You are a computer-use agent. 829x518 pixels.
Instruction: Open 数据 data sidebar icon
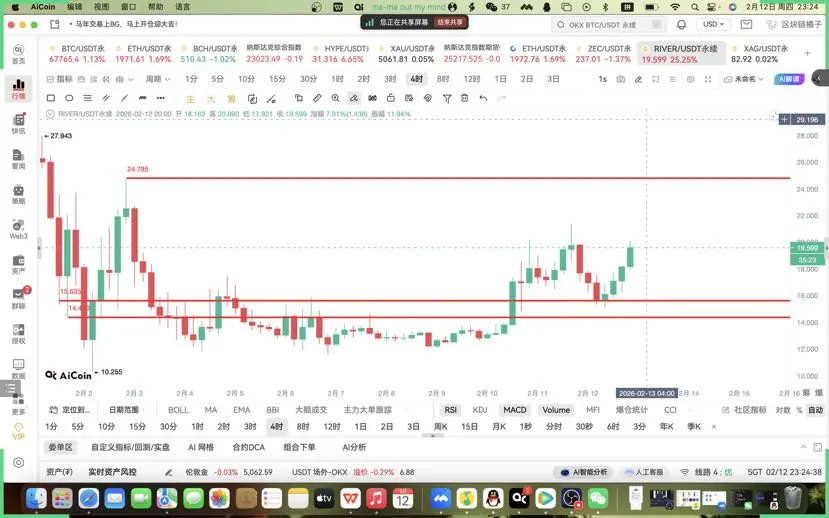pos(19,369)
